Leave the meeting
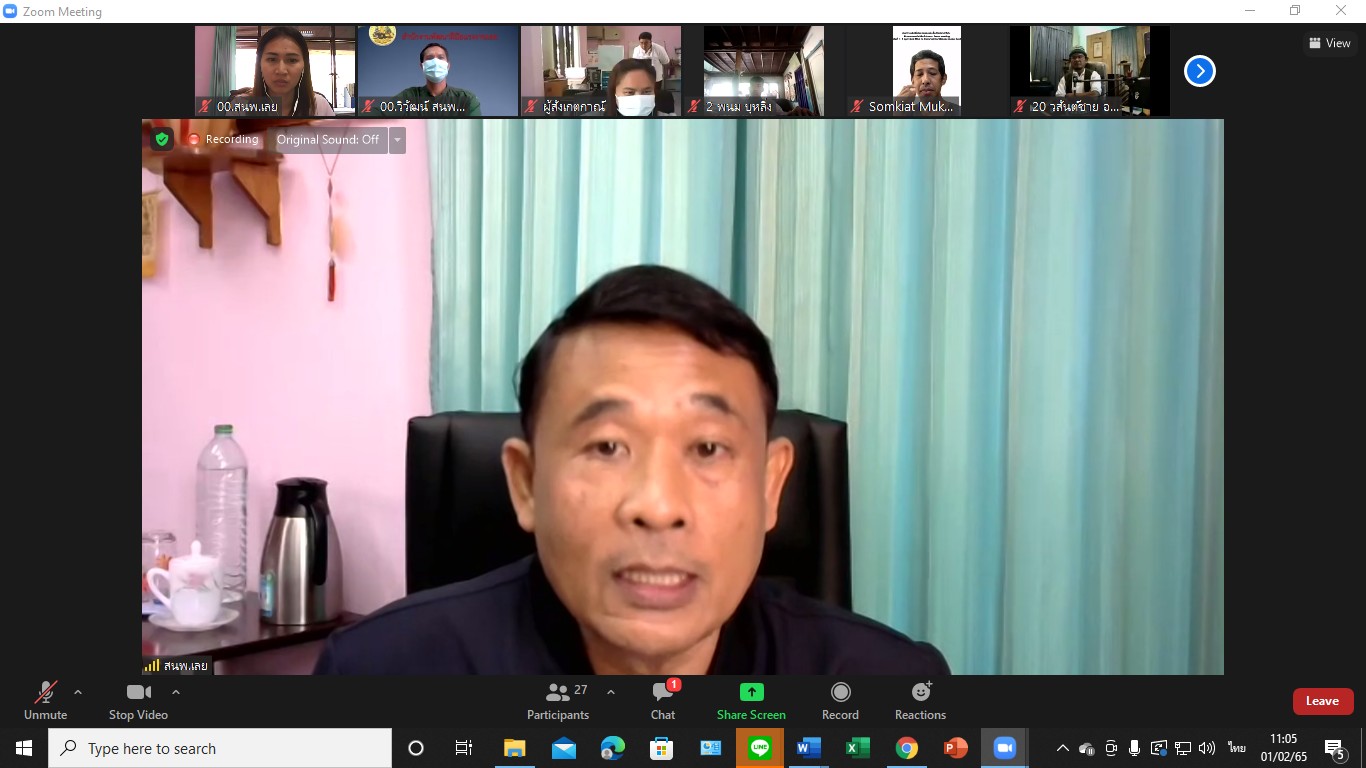Viewport: 1366px width, 768px height. tap(1322, 701)
